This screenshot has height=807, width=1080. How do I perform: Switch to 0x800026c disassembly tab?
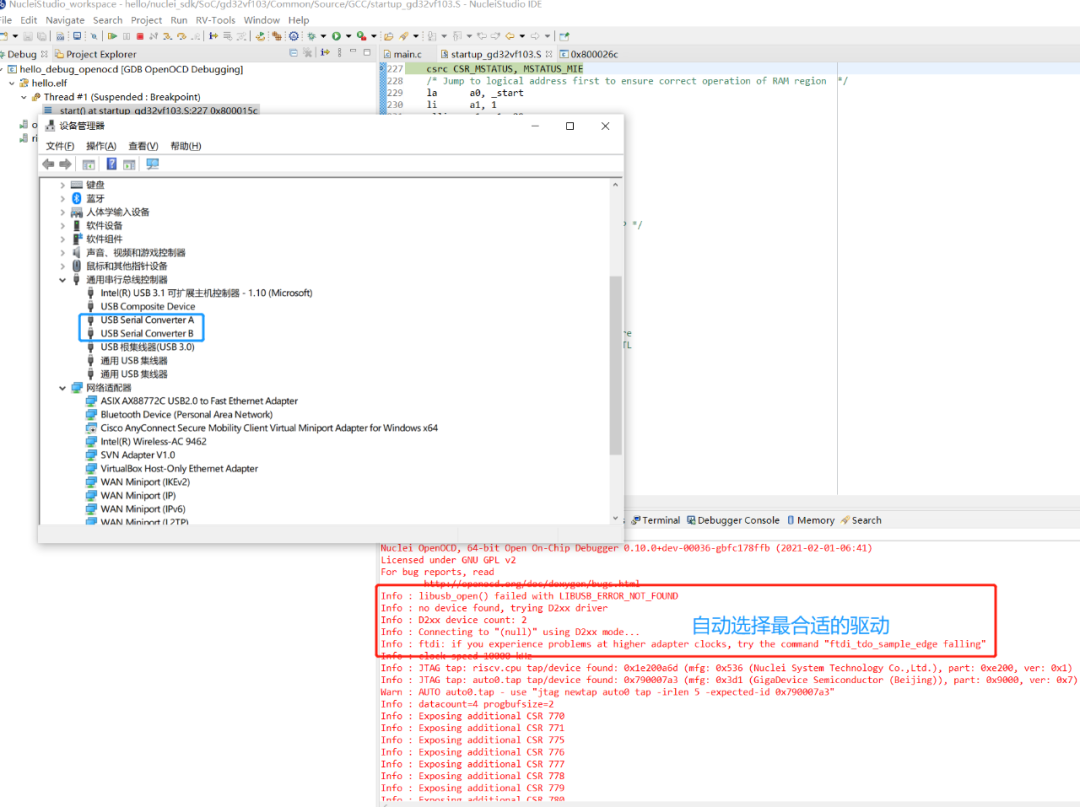pos(589,54)
